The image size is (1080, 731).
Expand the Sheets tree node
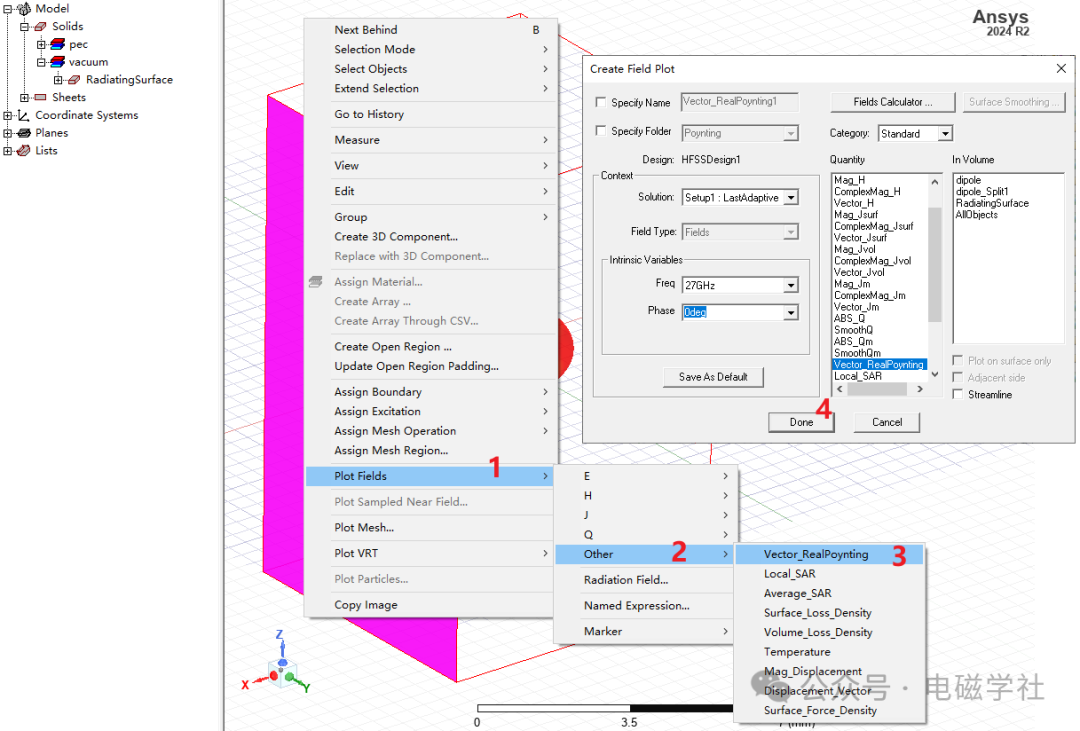pos(25,98)
